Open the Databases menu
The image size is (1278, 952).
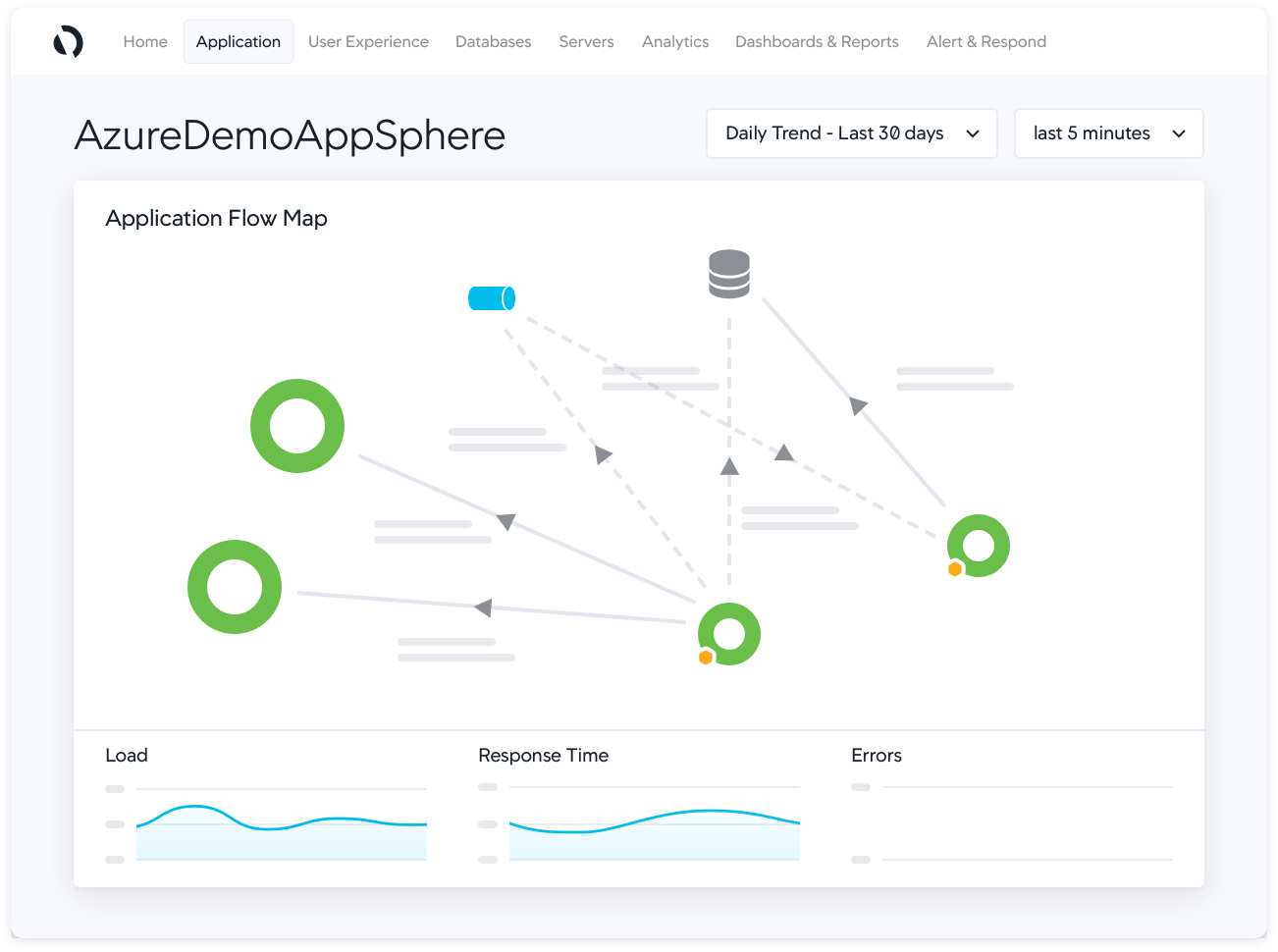click(494, 42)
